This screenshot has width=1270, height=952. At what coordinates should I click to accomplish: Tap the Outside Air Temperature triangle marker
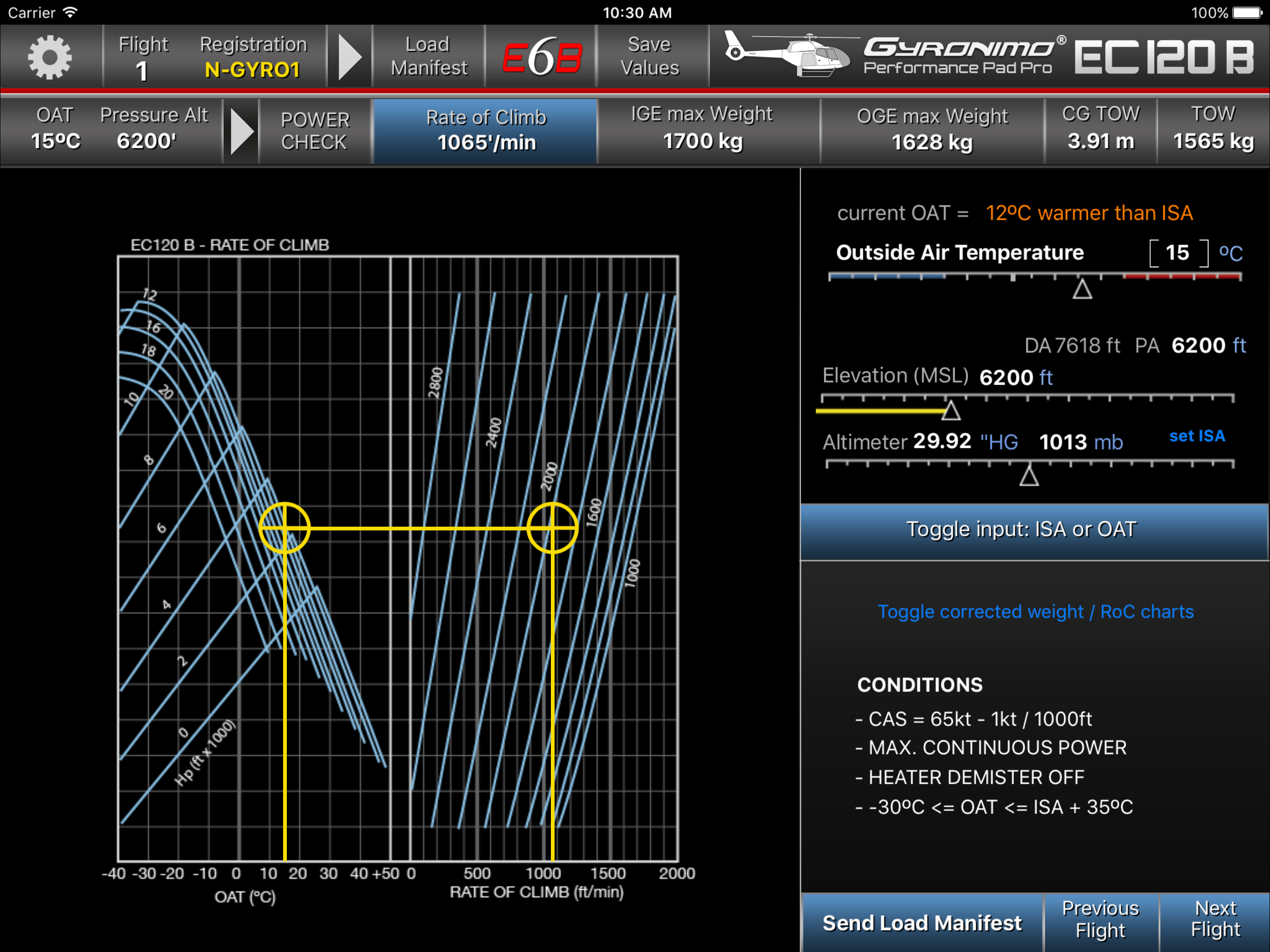(x=1082, y=290)
